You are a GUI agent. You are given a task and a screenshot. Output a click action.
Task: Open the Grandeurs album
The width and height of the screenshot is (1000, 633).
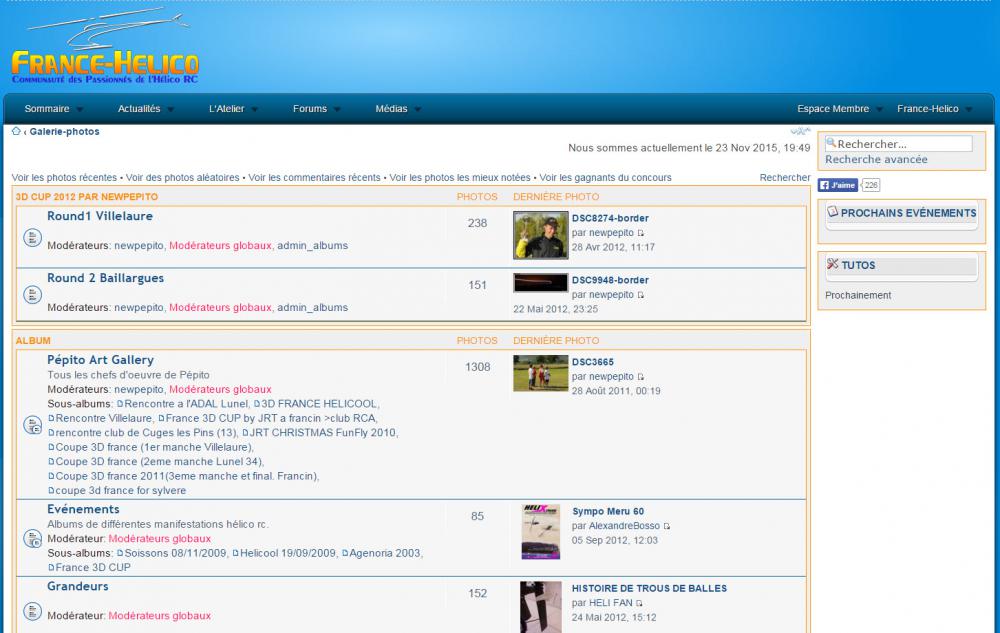78,586
